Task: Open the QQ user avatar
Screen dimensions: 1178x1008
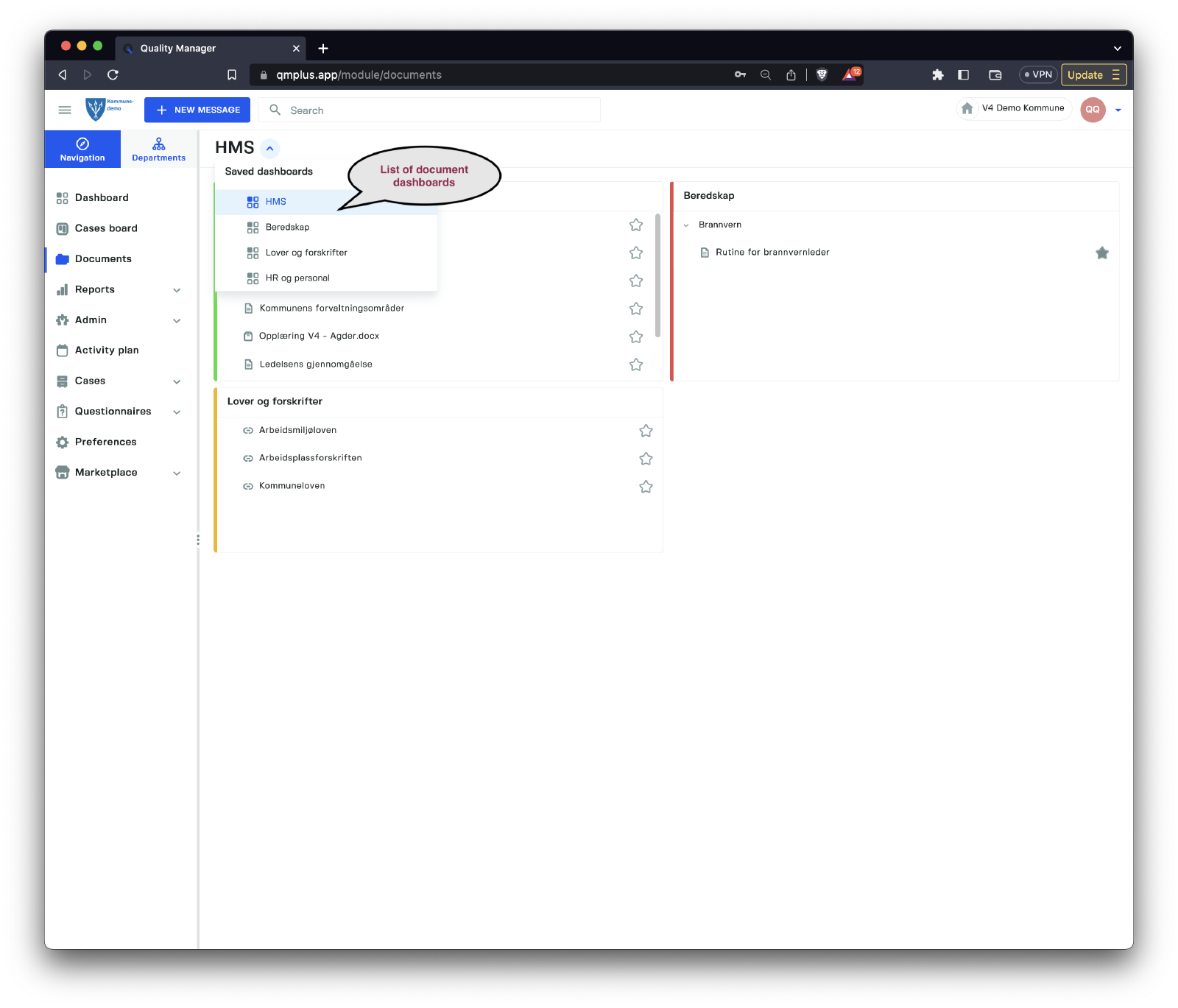Action: [1093, 110]
